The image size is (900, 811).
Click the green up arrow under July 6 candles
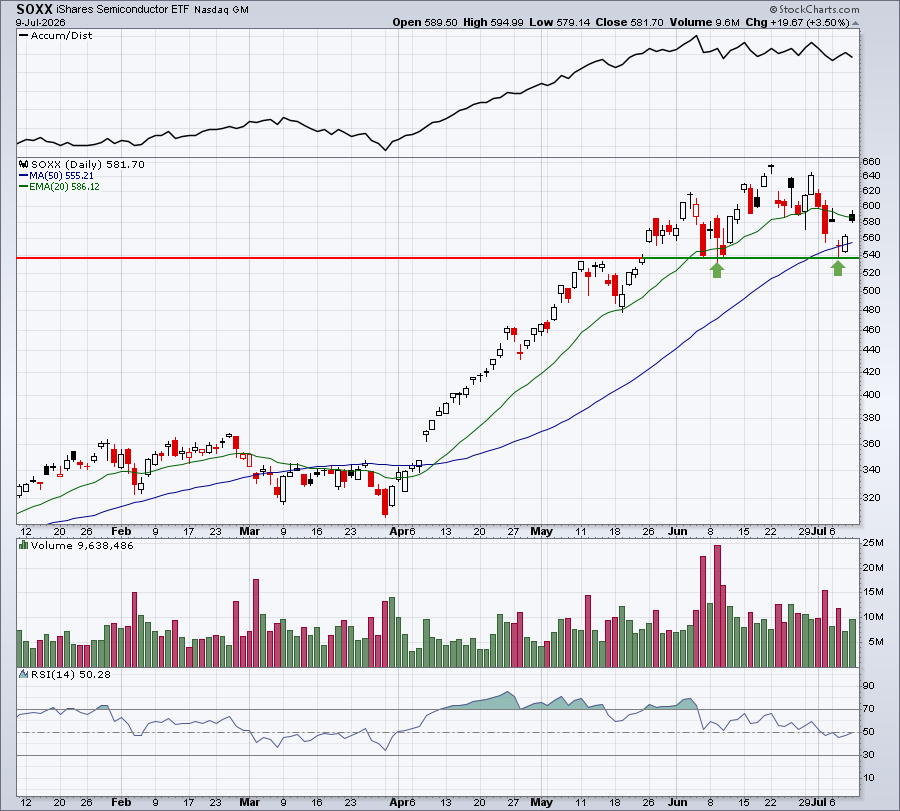pos(838,268)
